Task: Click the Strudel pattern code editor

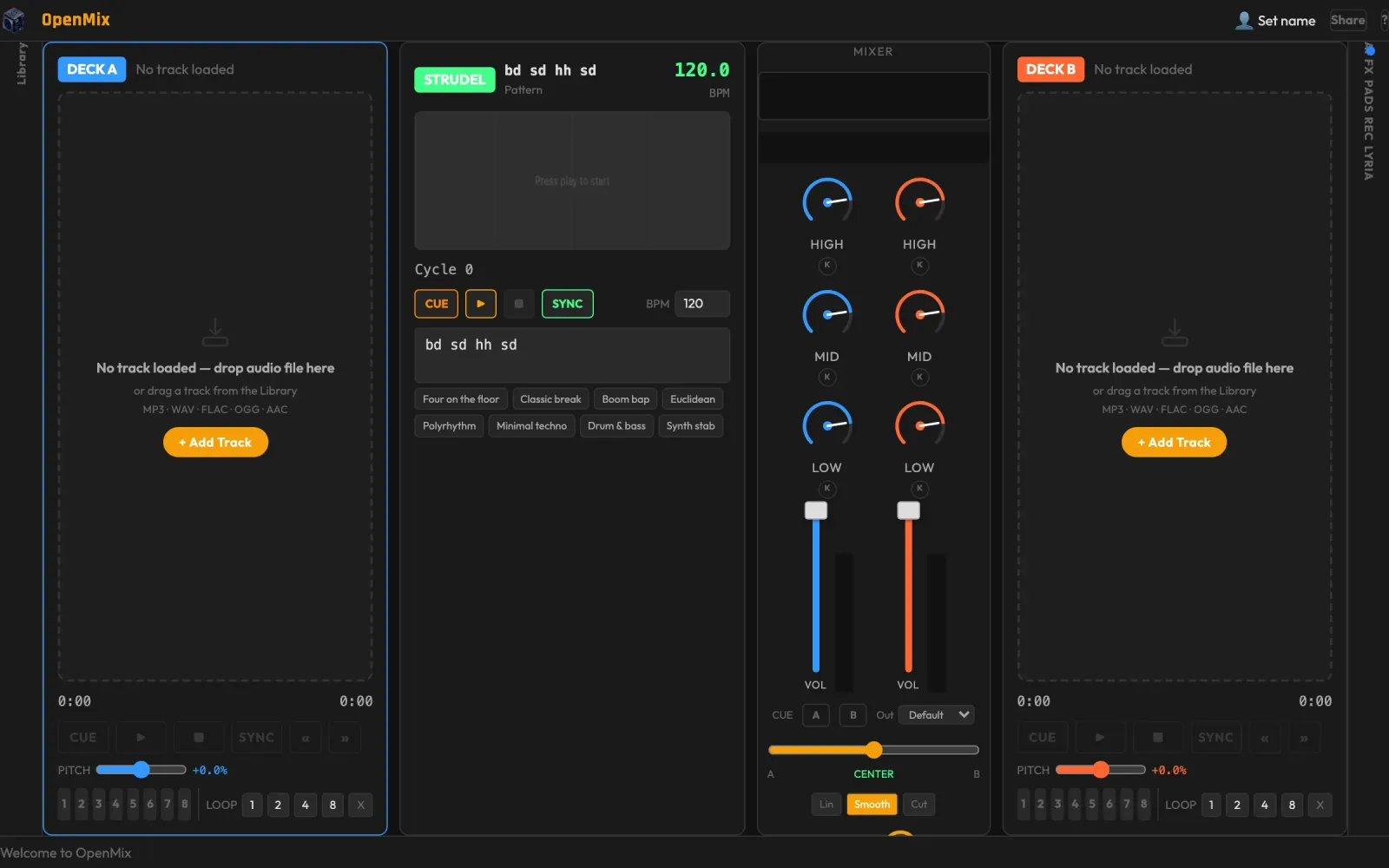Action: pyautogui.click(x=572, y=355)
